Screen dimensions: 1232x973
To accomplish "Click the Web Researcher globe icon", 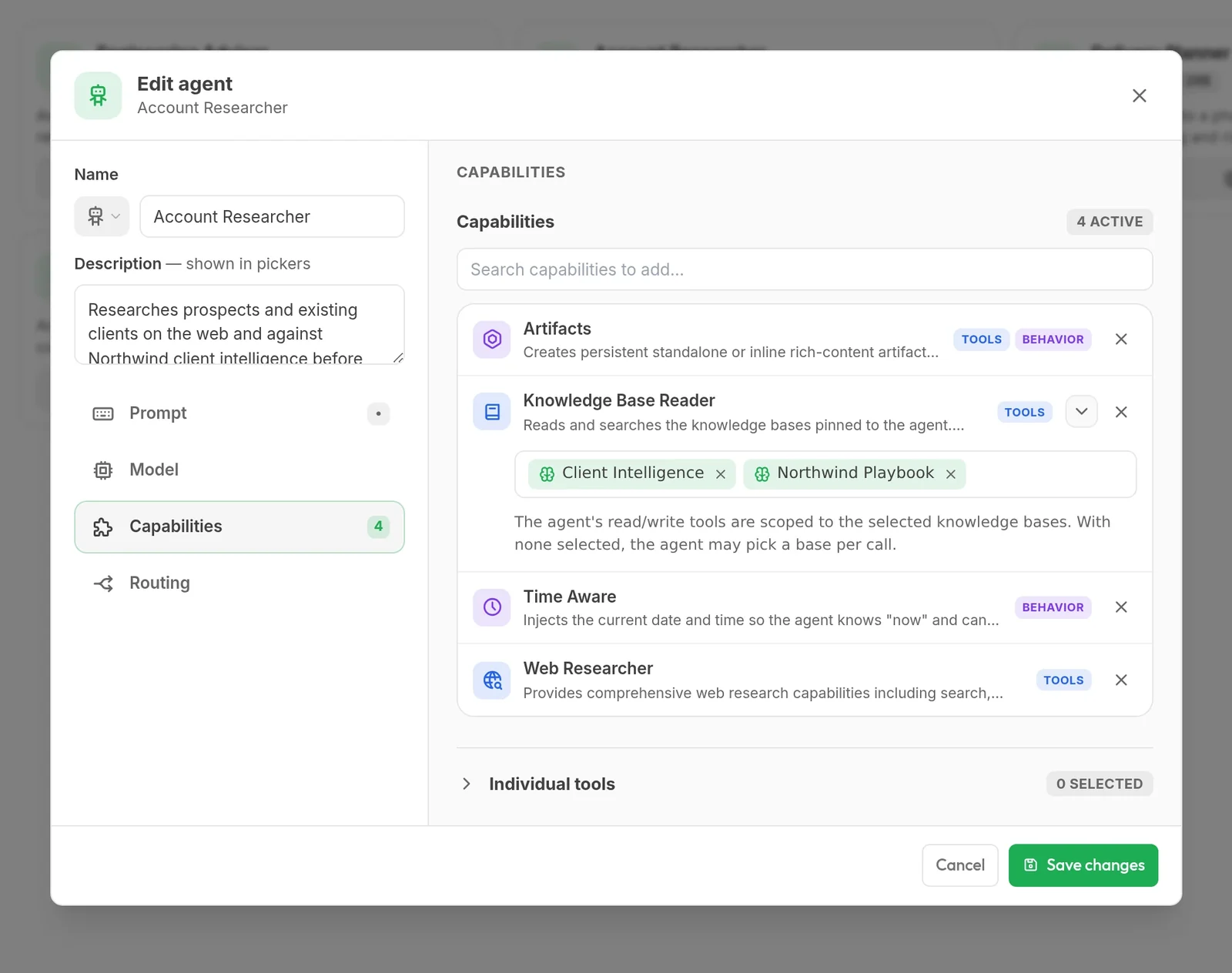I will pos(492,680).
